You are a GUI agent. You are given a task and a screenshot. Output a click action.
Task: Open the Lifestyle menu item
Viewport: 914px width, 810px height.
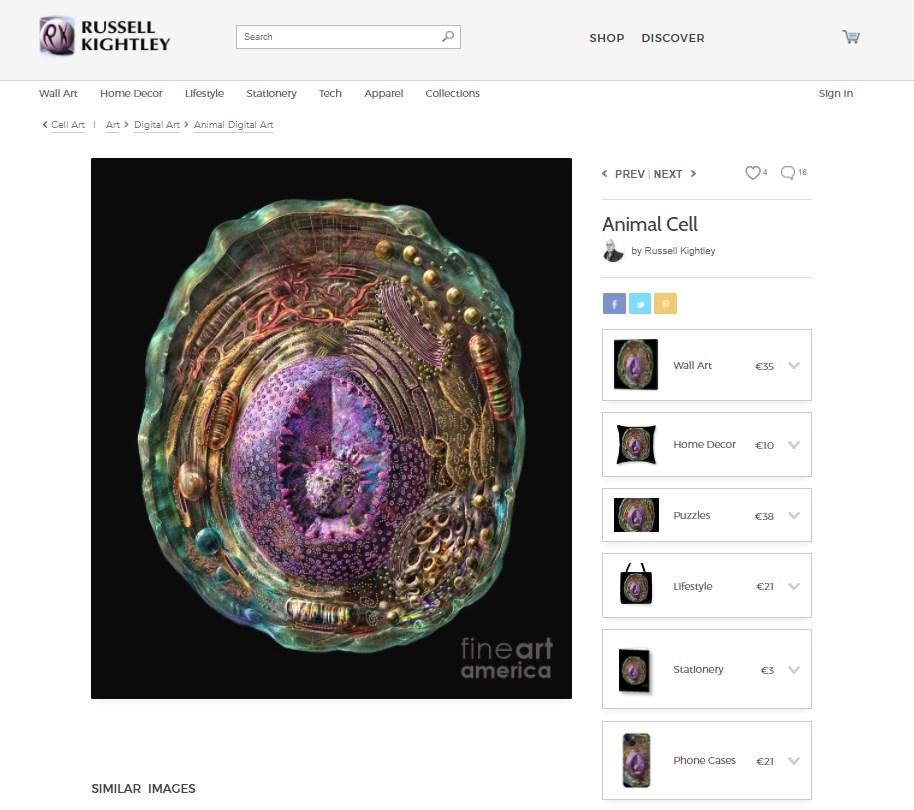click(x=204, y=93)
